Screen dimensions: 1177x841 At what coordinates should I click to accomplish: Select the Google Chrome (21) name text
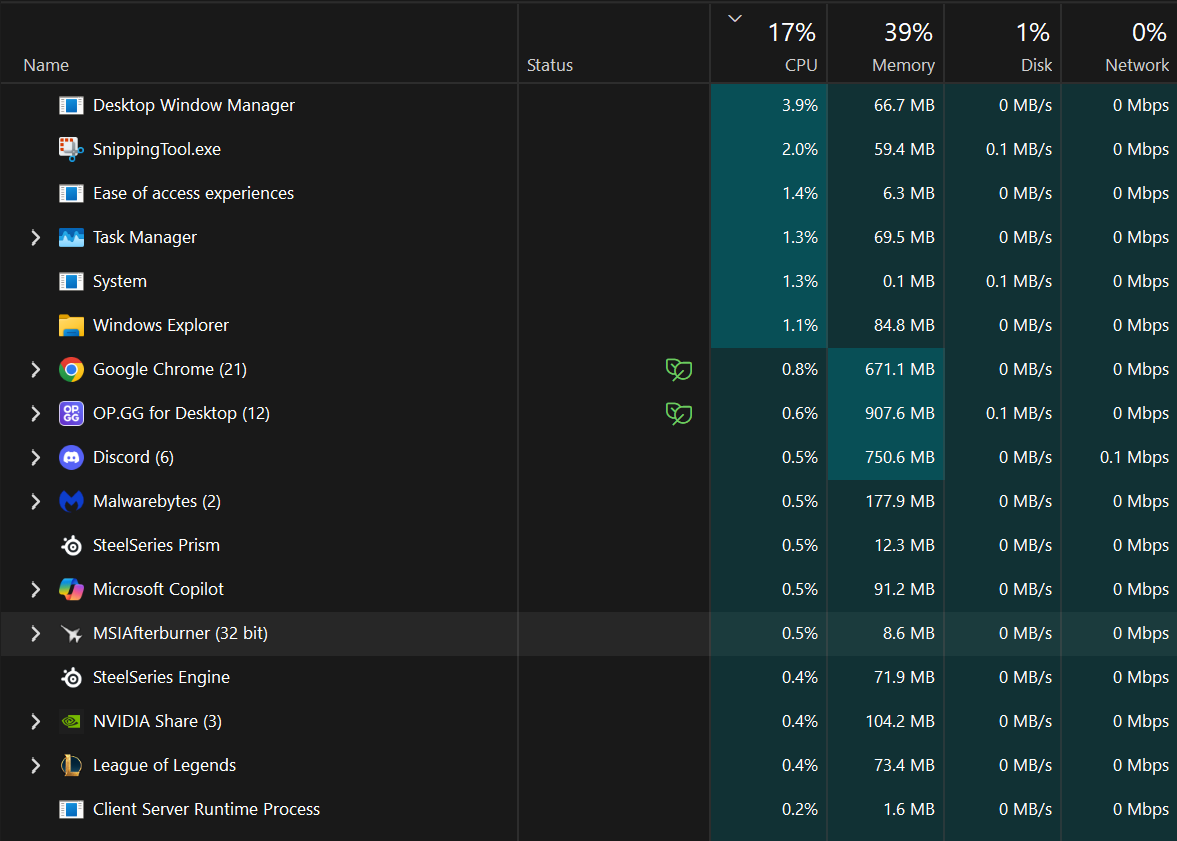coord(170,369)
